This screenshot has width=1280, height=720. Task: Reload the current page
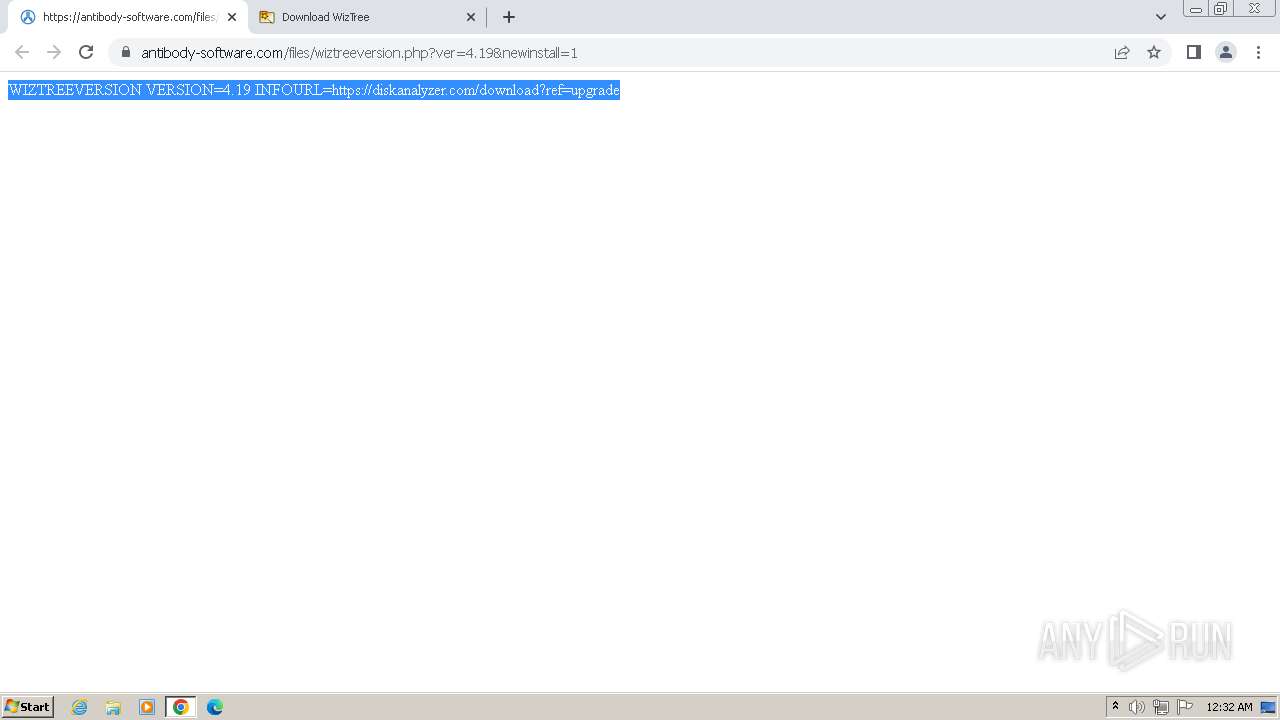pos(86,52)
